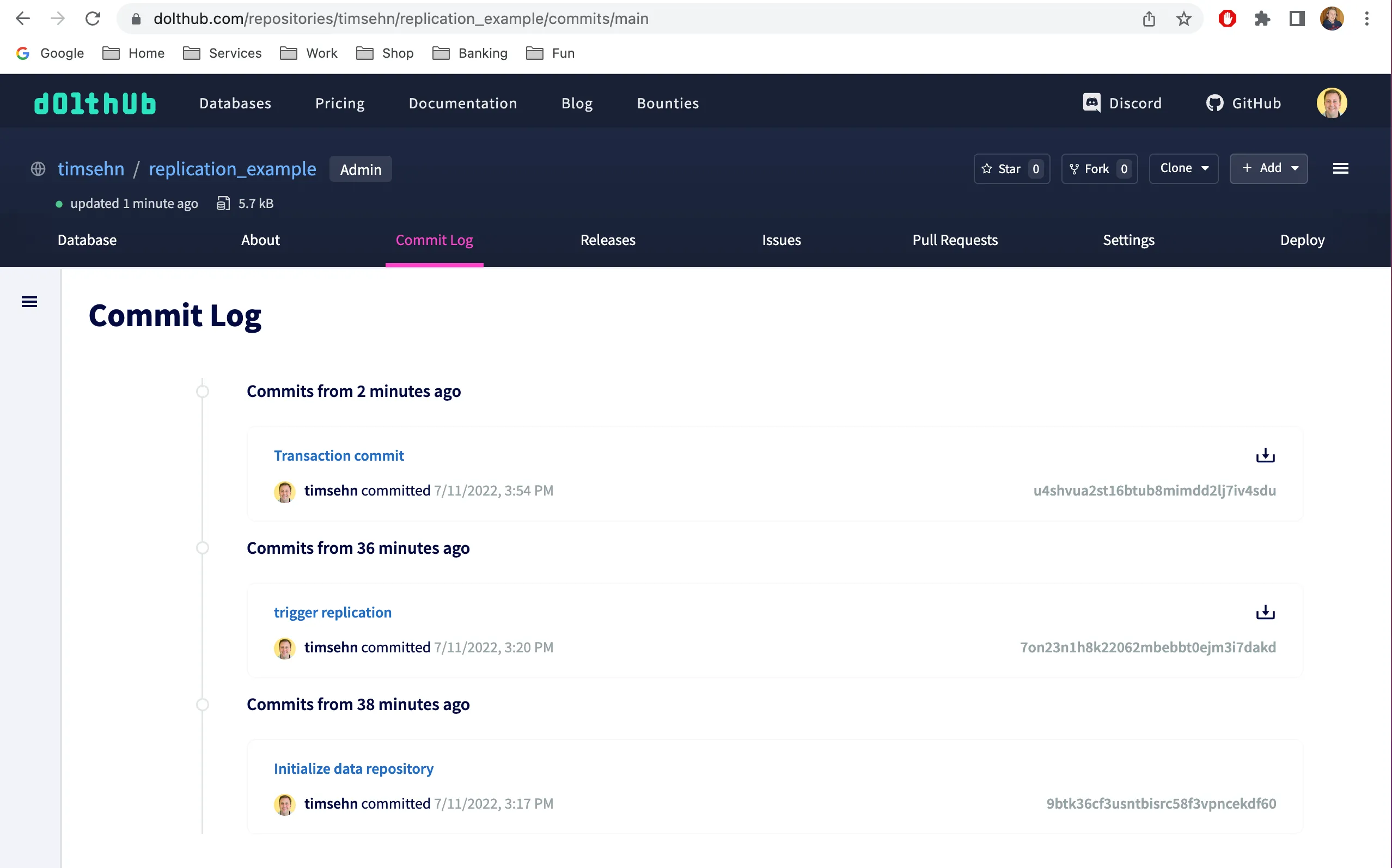Open the Discord link
The width and height of the screenshot is (1392, 868).
1122,103
